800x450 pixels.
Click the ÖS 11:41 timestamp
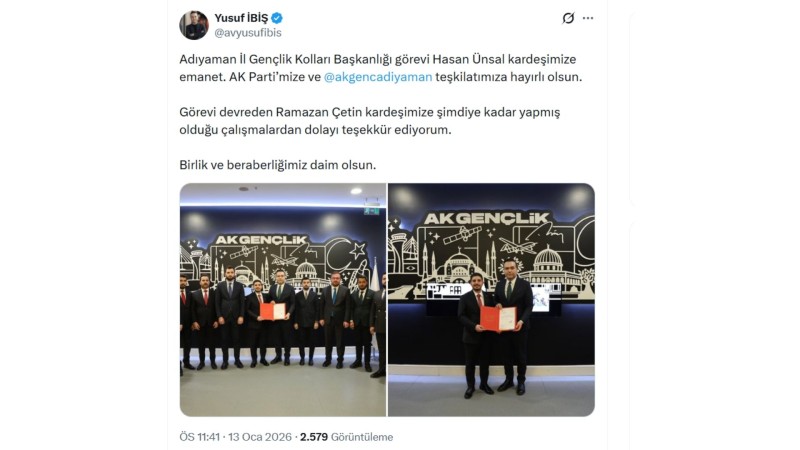click(x=199, y=437)
